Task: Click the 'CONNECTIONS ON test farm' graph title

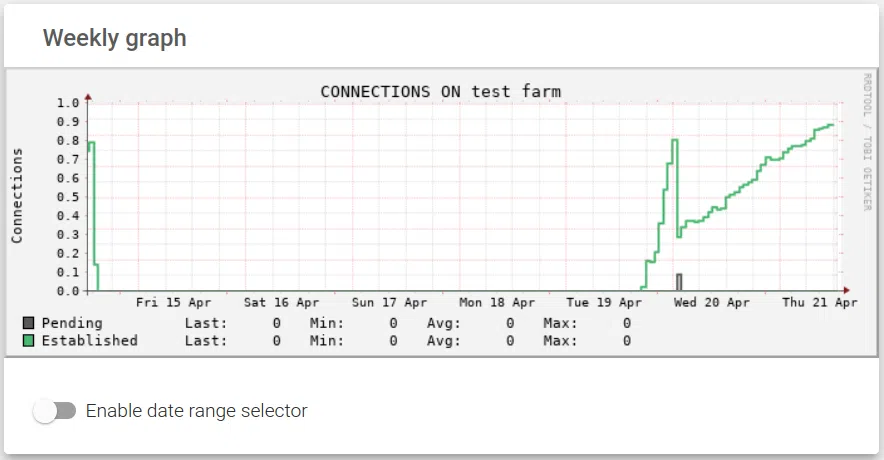Action: coord(440,91)
